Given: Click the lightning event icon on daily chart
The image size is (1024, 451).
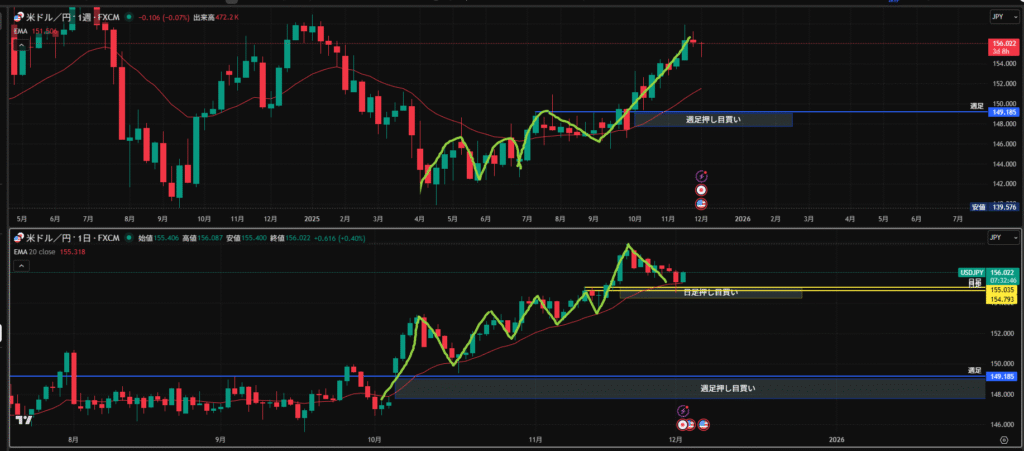Looking at the screenshot, I should coord(683,410).
